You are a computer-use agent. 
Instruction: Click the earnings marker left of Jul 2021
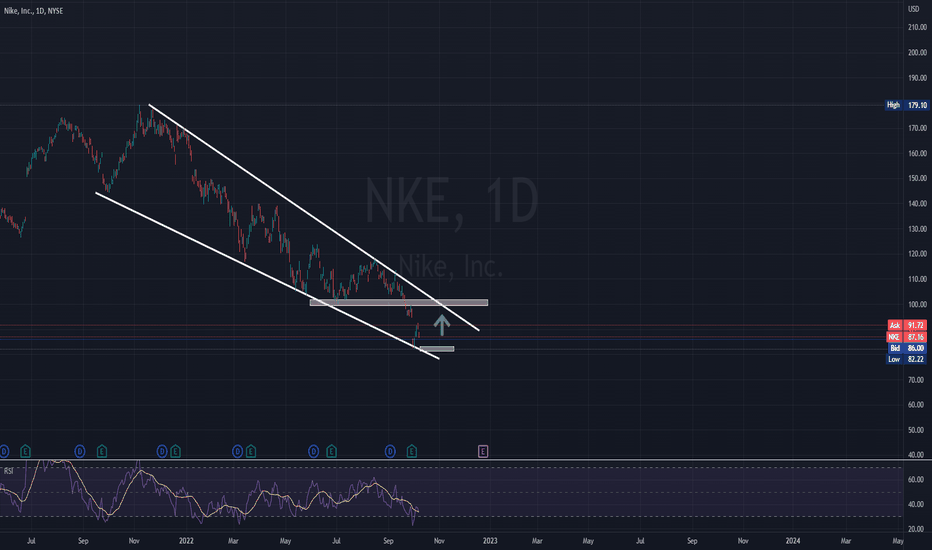pos(25,451)
